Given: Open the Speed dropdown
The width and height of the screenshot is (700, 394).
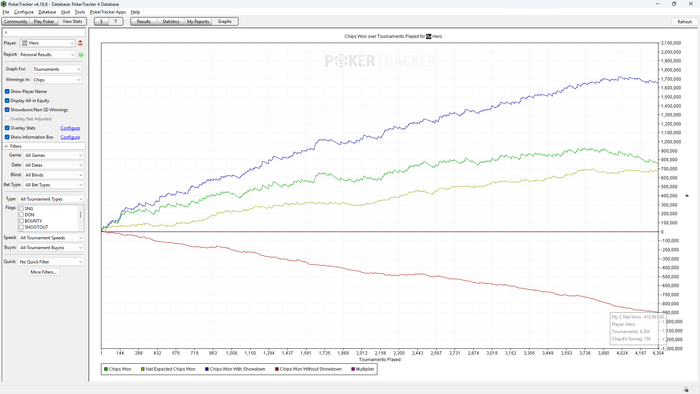Looking at the screenshot, I should pos(51,238).
